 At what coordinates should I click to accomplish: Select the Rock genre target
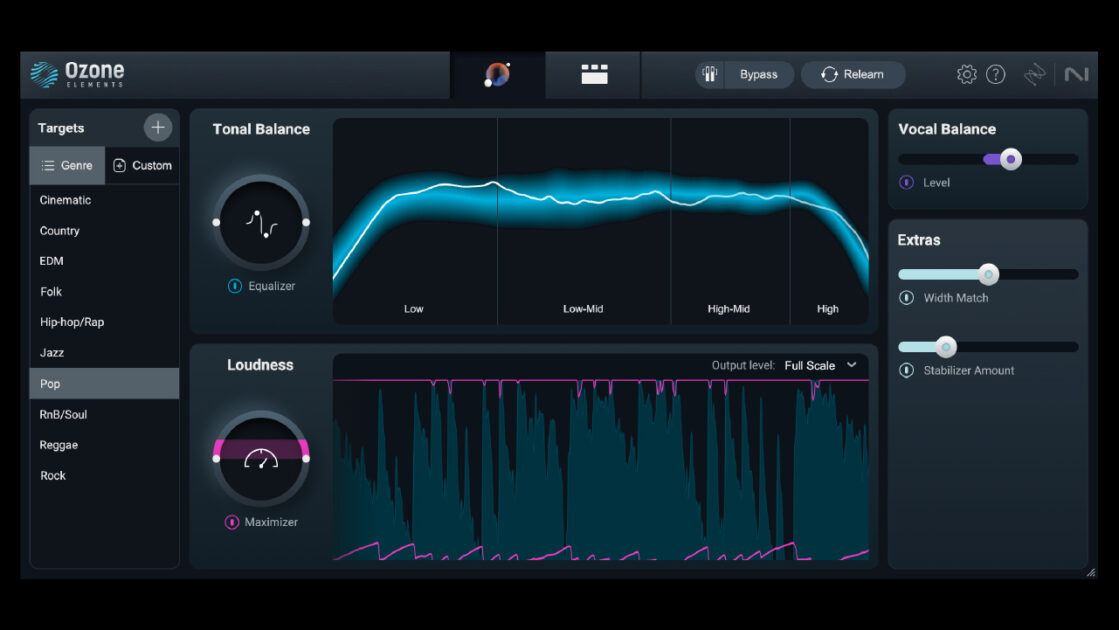(x=104, y=476)
